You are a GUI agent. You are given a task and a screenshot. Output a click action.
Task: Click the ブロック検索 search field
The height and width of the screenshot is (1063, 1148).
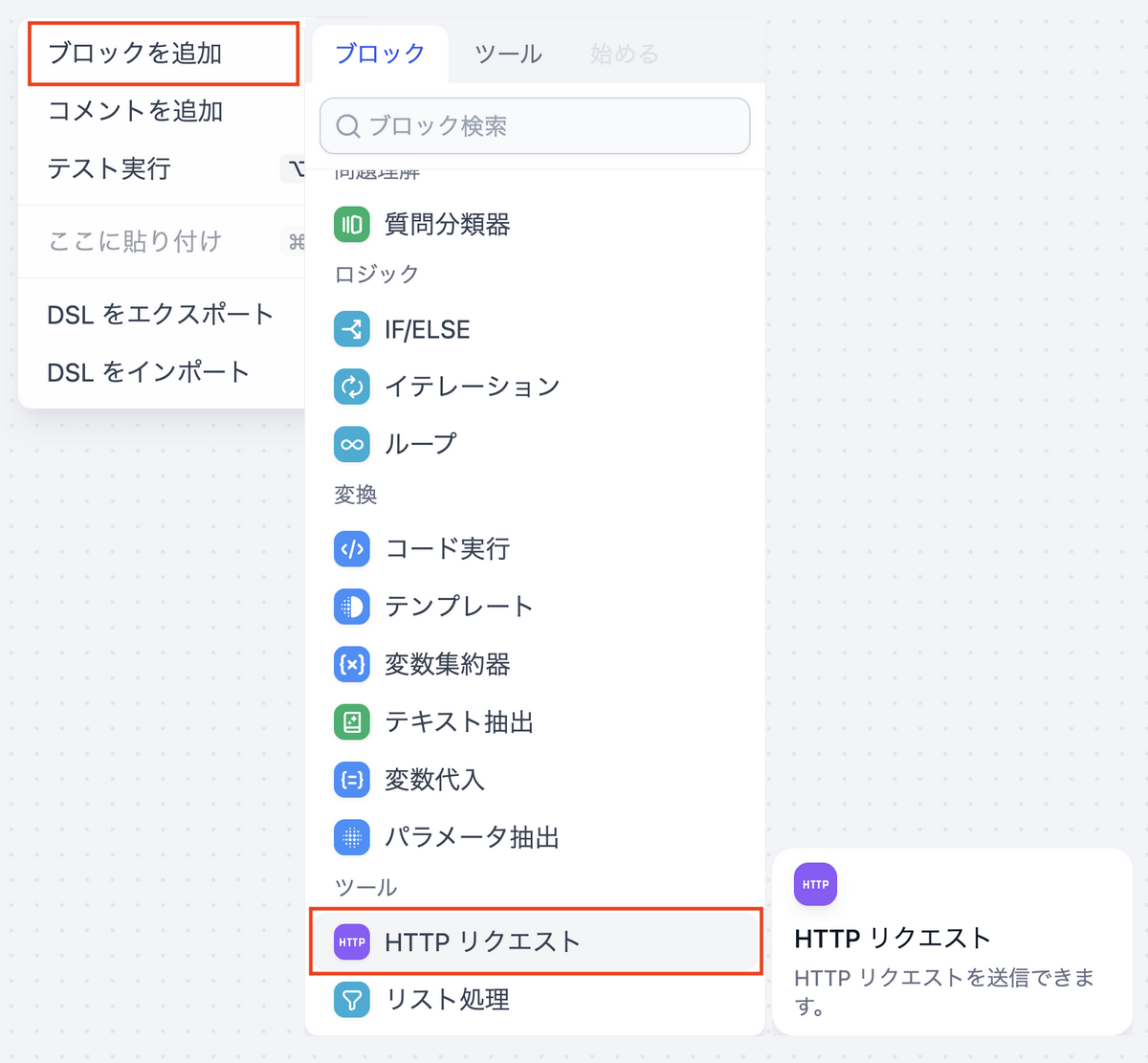(x=534, y=125)
